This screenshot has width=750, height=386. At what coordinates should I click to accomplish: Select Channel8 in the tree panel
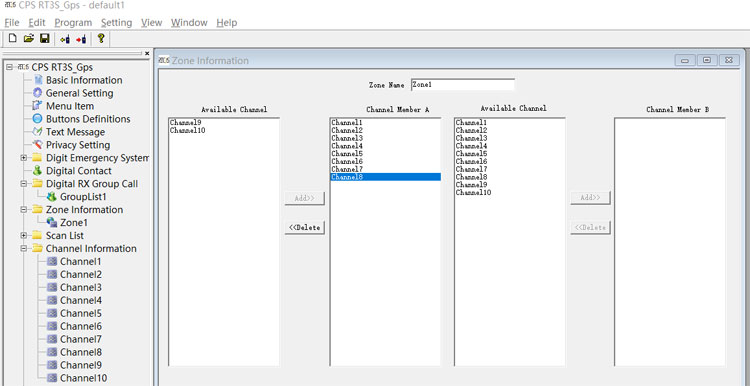80,352
